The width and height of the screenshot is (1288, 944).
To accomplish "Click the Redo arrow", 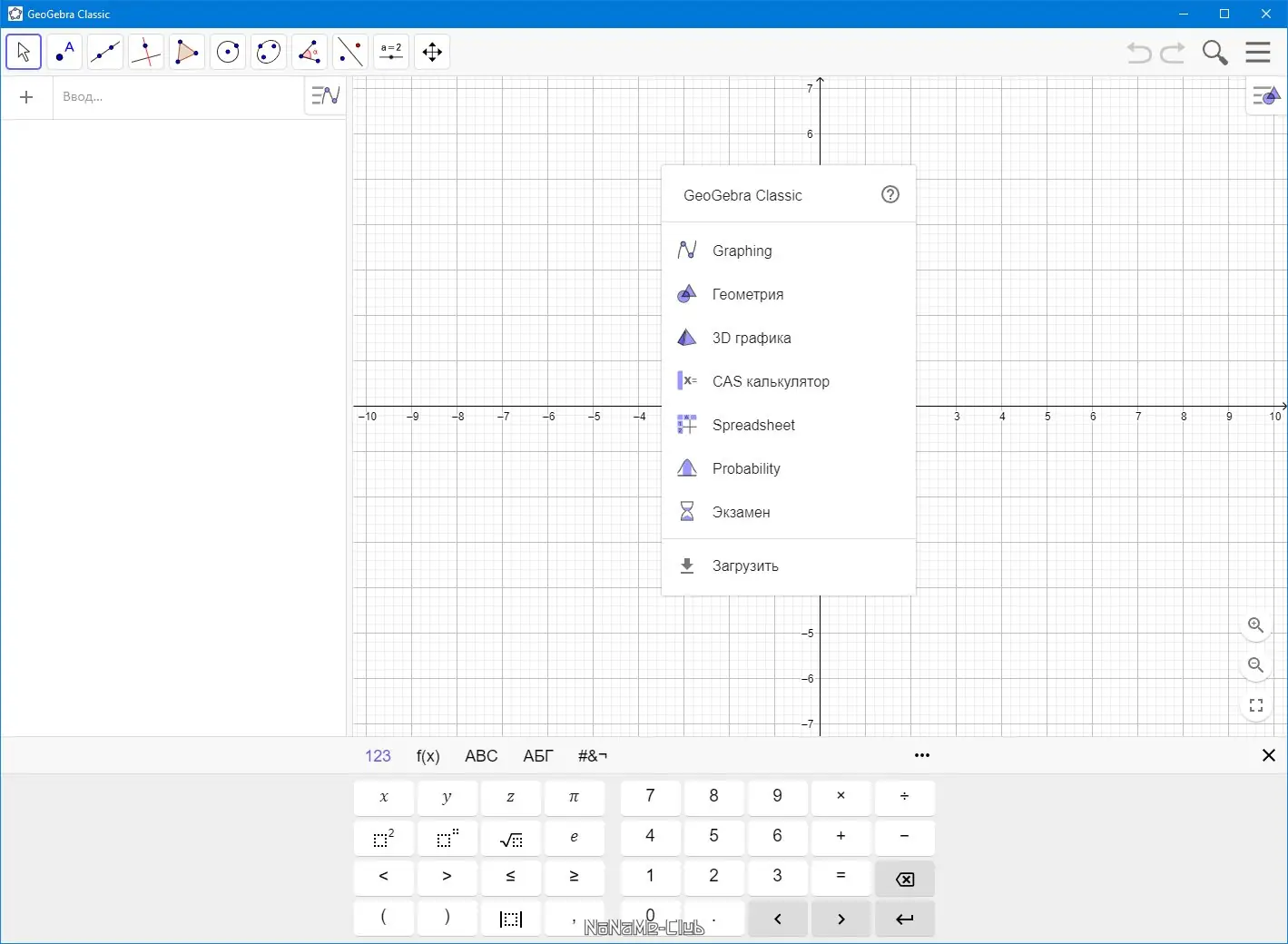I will (x=1173, y=53).
